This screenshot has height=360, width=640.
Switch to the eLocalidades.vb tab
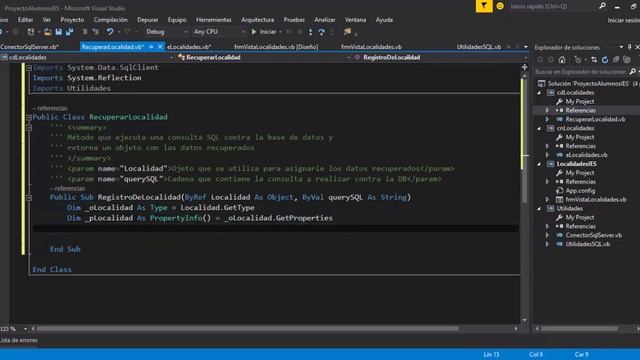pos(189,47)
